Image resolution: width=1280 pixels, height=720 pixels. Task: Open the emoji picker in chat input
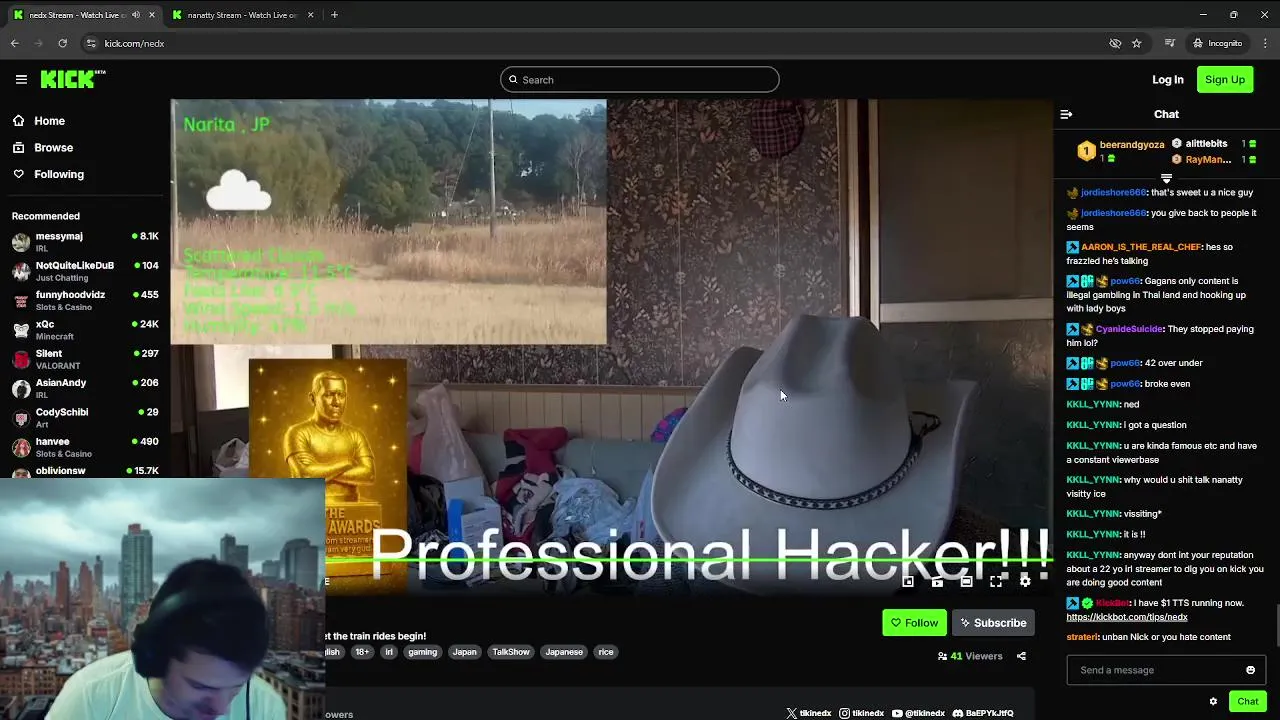[1250, 670]
